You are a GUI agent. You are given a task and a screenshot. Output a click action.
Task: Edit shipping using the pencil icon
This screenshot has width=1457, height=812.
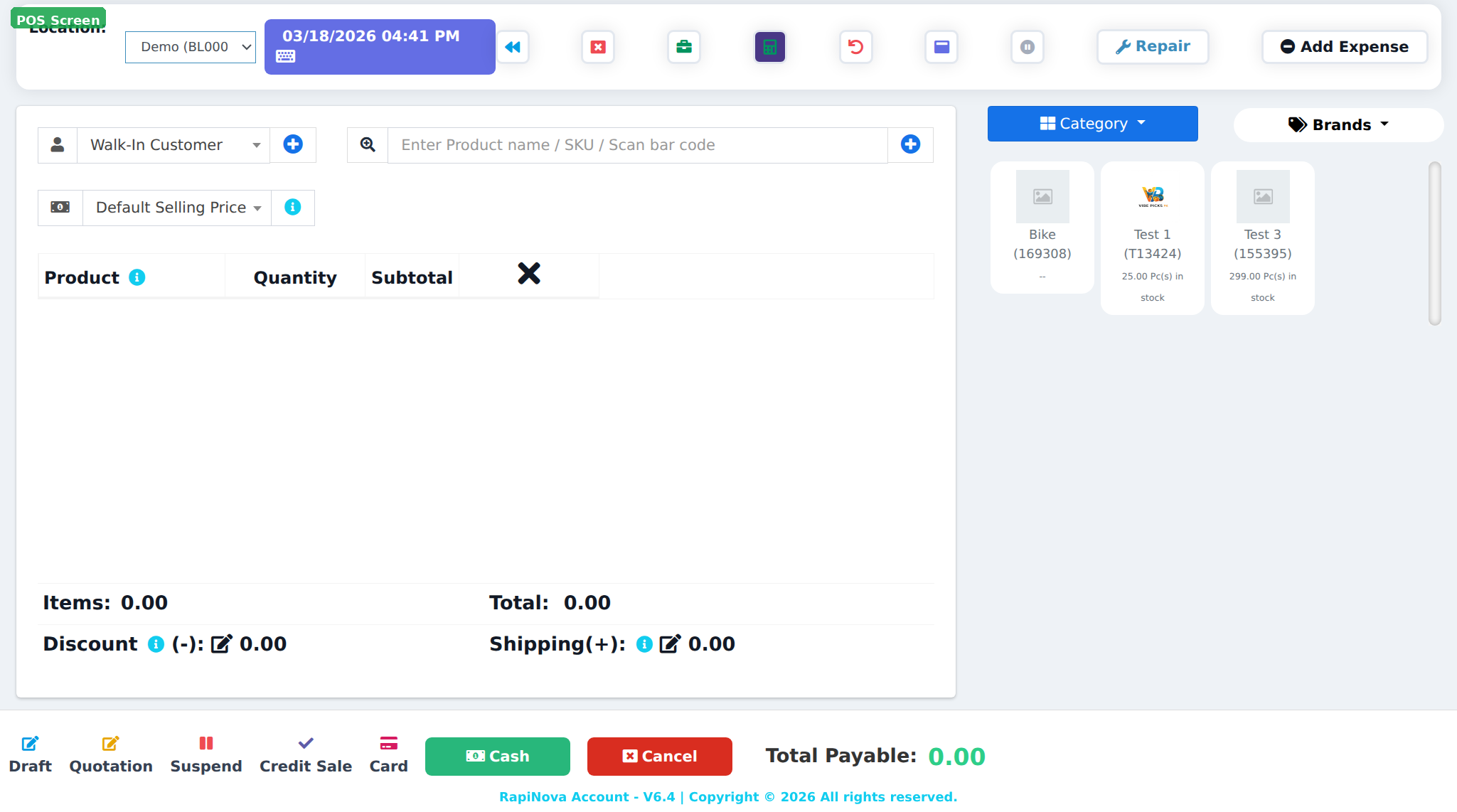(670, 643)
